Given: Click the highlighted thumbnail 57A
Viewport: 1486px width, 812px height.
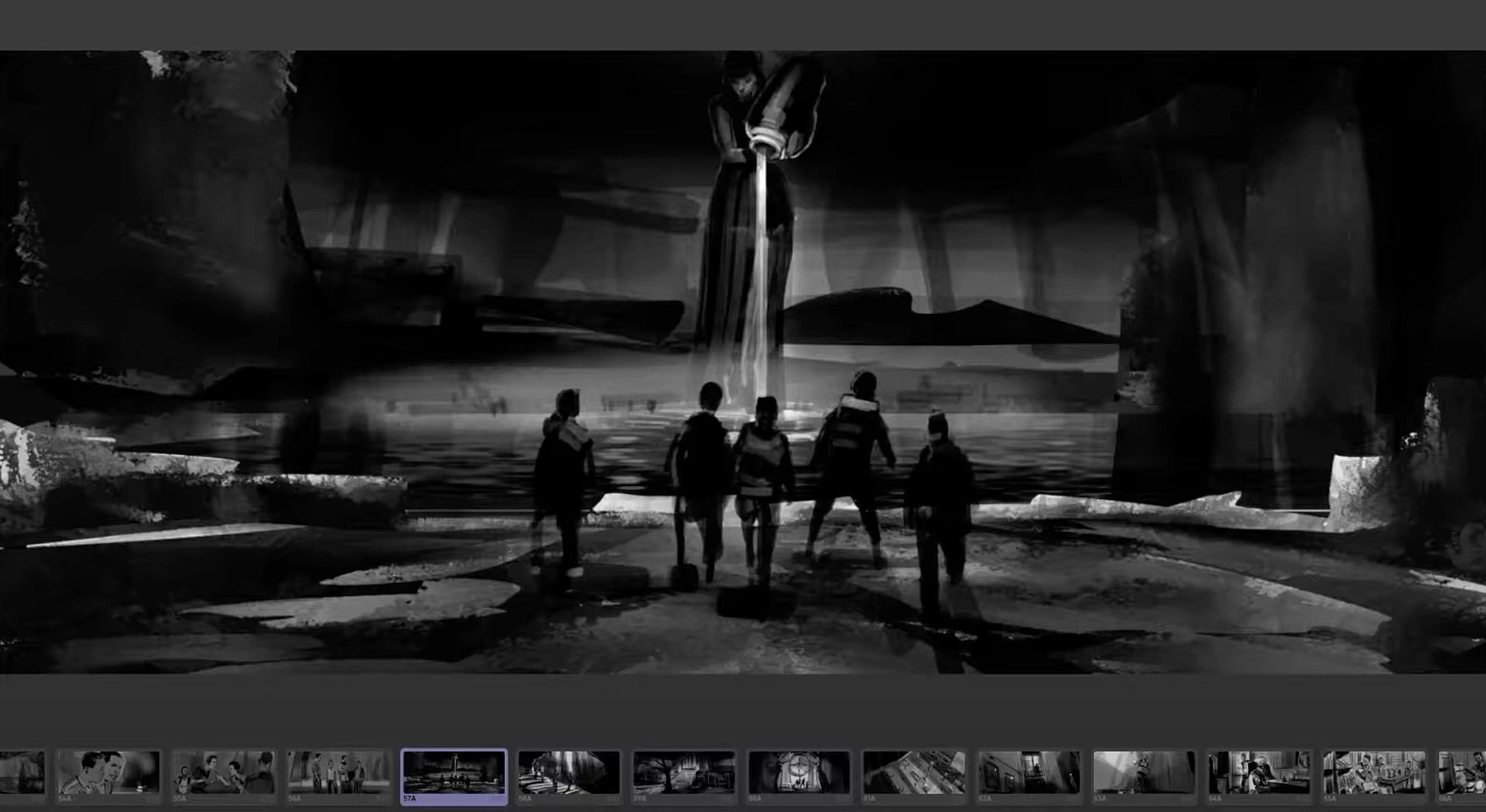Looking at the screenshot, I should point(454,776).
